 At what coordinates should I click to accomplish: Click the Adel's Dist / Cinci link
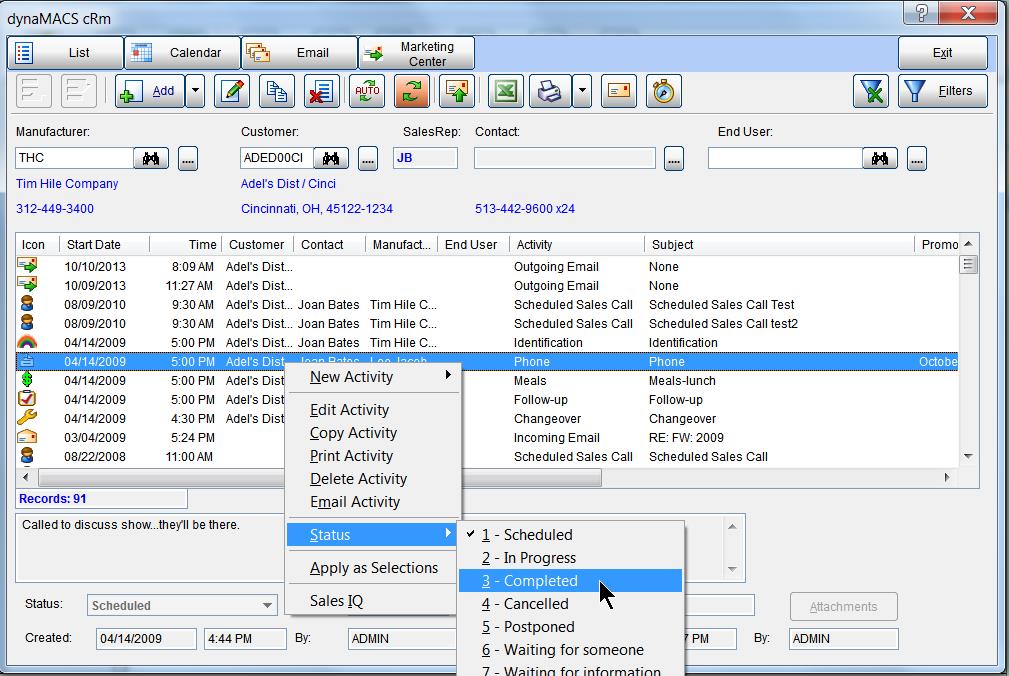pos(288,184)
